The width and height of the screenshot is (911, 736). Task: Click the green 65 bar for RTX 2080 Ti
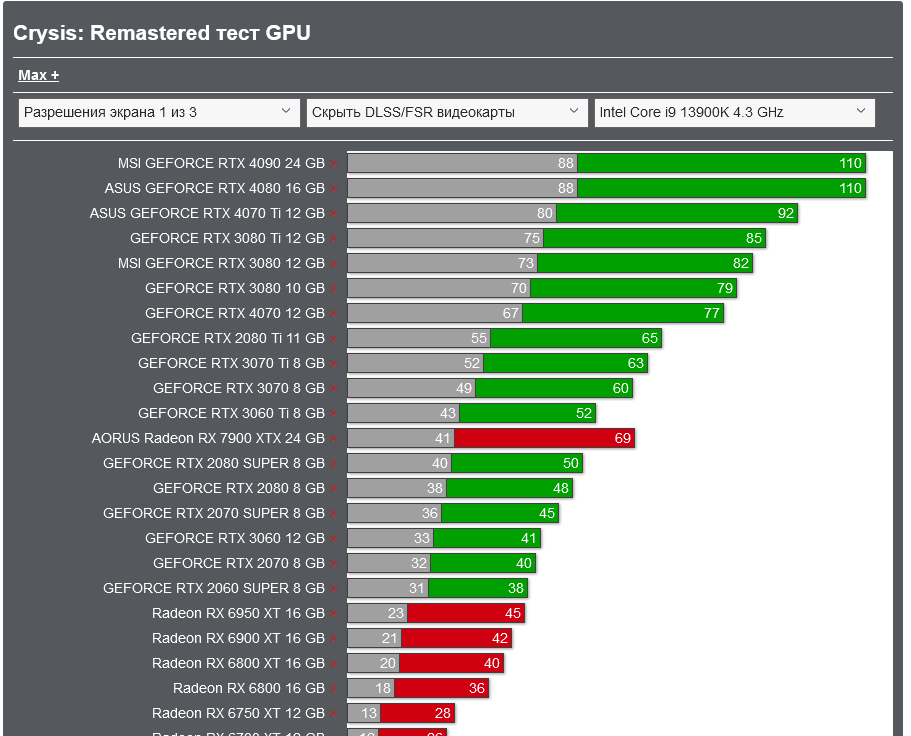[x=576, y=338]
